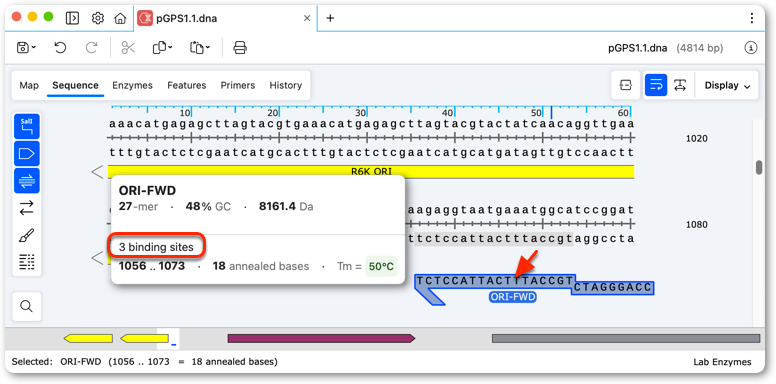Viewport: 776px width, 384px height.
Task: Click the reverse complement arrows icon
Action: tap(26, 208)
